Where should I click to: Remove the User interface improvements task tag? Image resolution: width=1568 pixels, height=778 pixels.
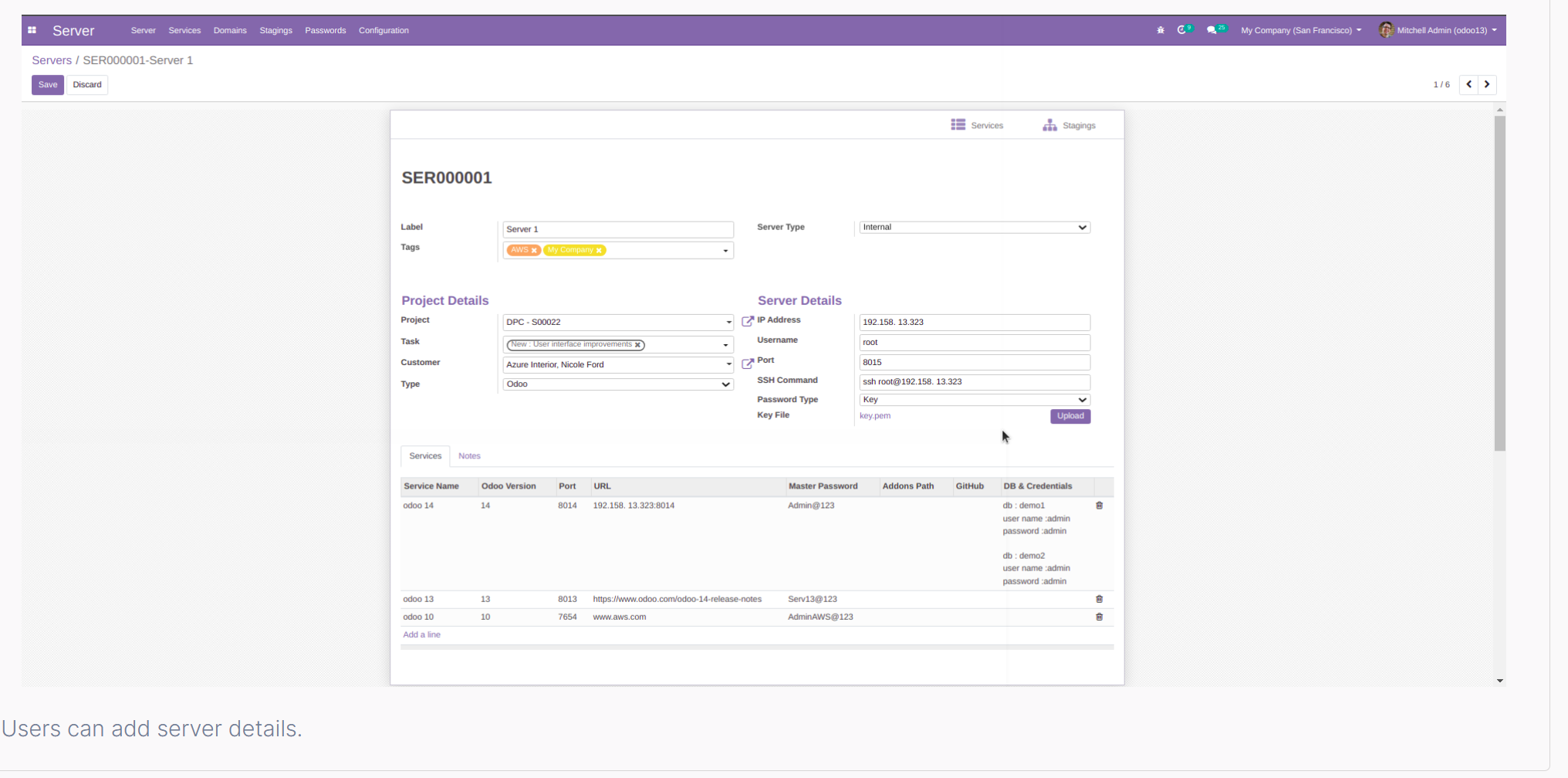pos(638,345)
